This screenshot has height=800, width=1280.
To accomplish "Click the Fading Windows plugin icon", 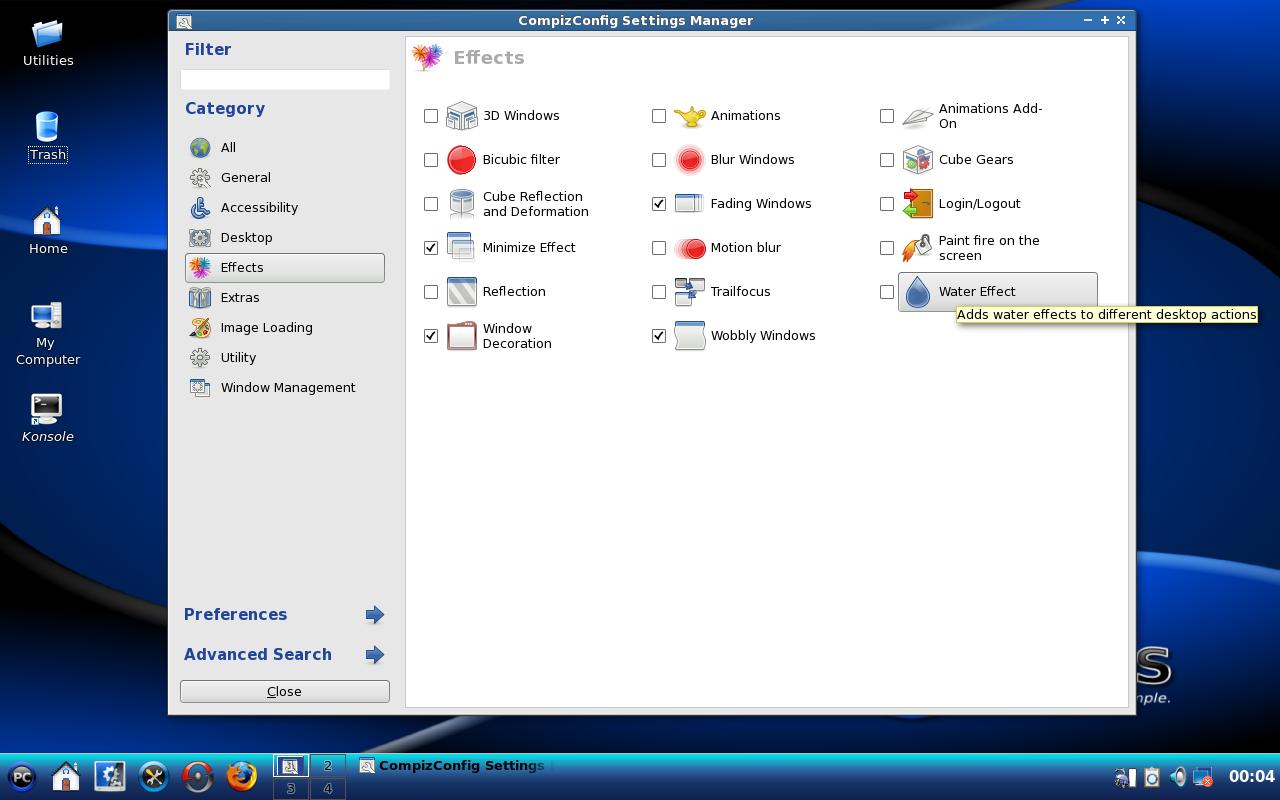I will [x=689, y=204].
